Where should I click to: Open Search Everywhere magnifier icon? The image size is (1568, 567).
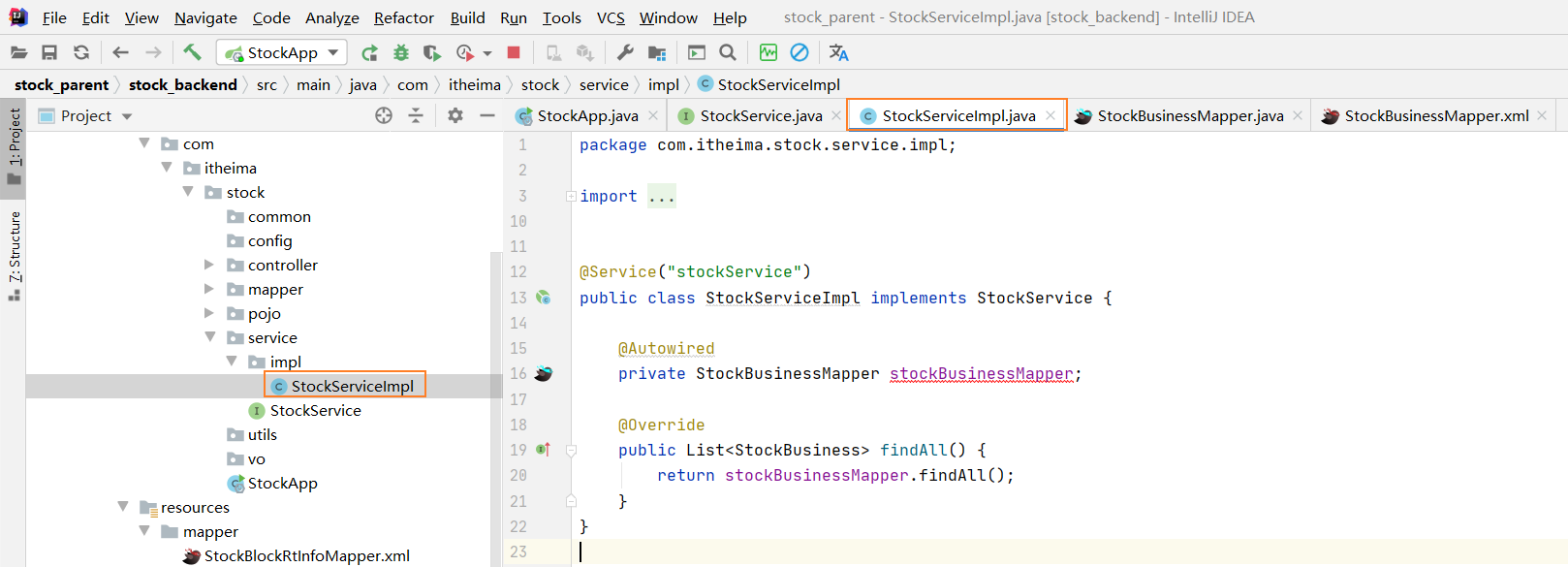coord(728,52)
